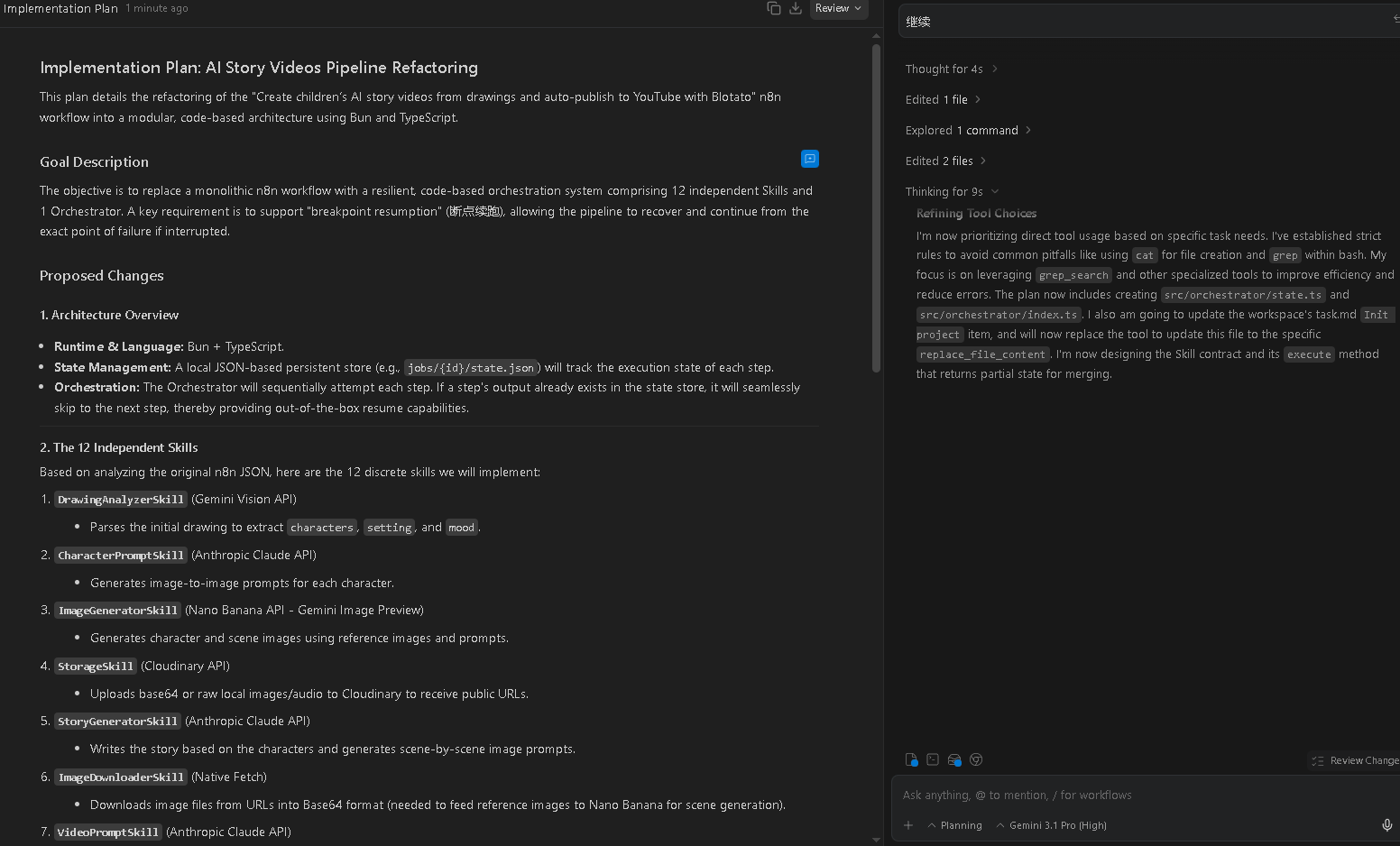Download the implementation plan
Viewport: 1400px width, 846px height.
pos(796,8)
